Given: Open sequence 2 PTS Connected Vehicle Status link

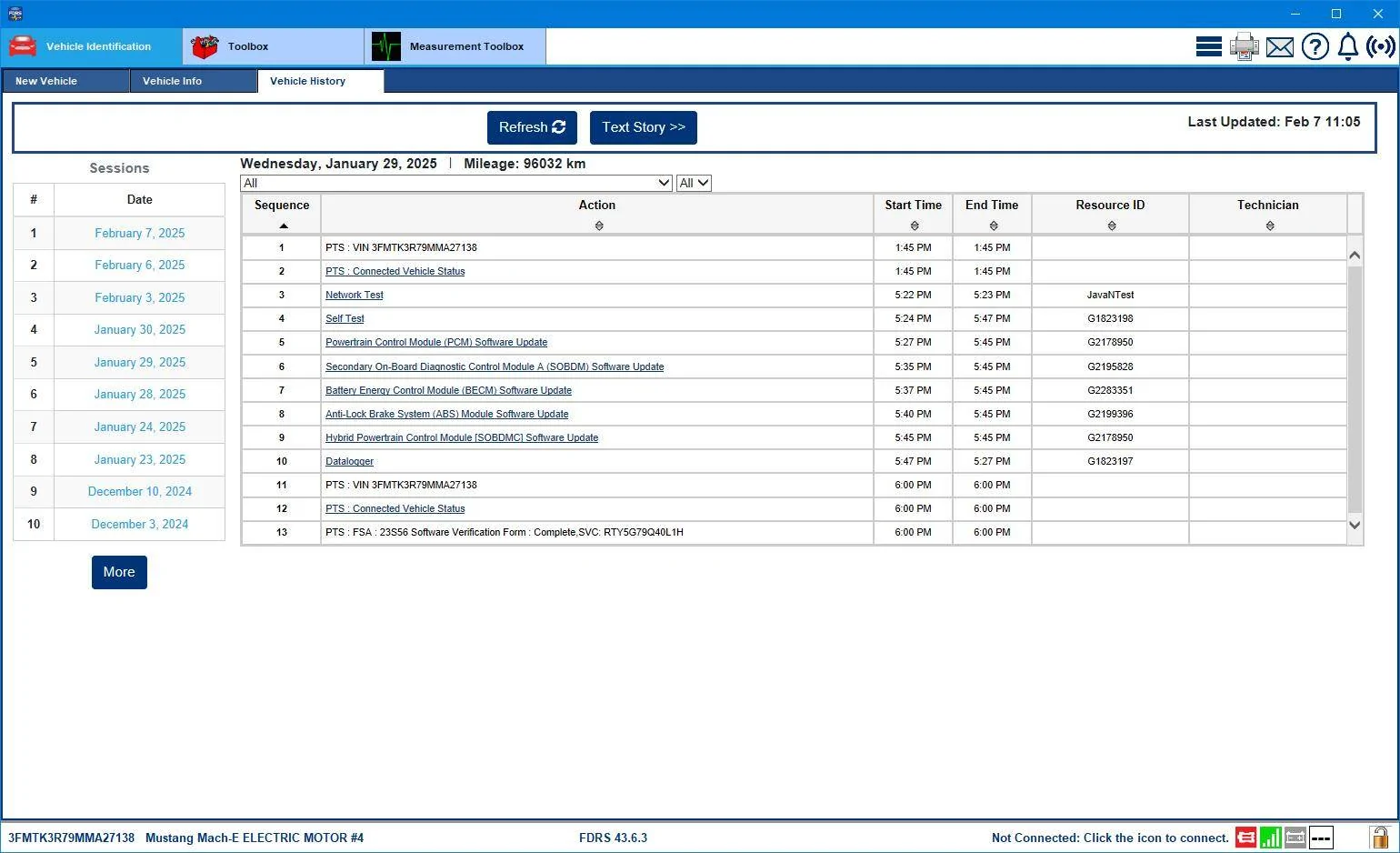Looking at the screenshot, I should (395, 271).
